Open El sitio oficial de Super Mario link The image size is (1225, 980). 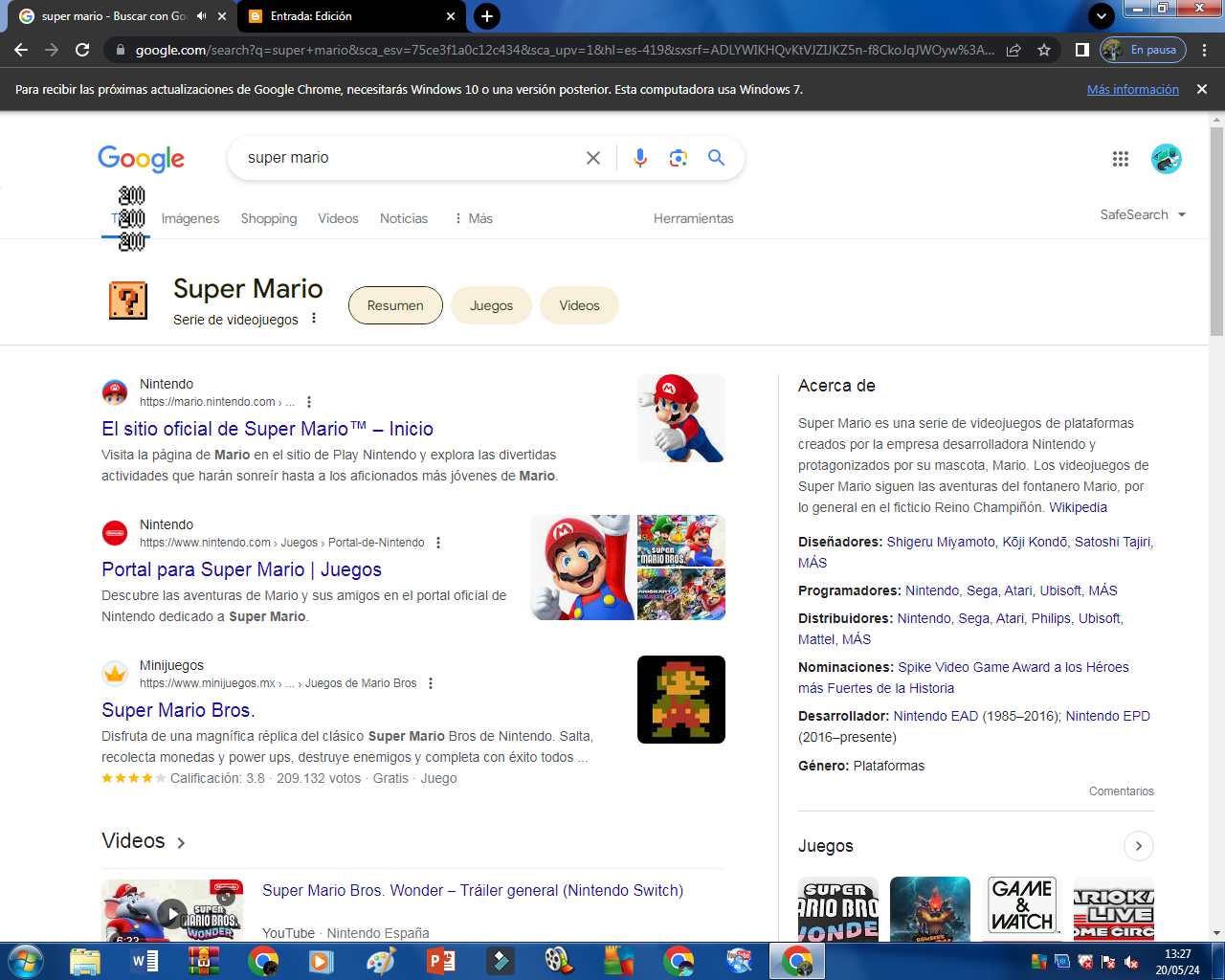[x=268, y=429]
